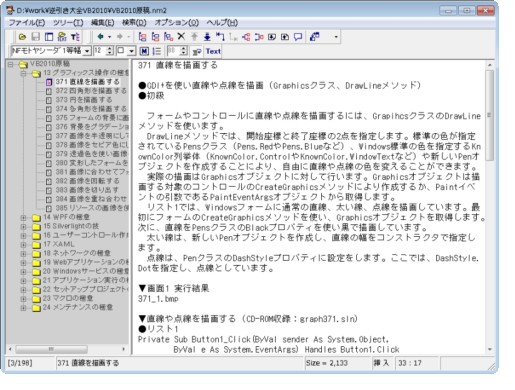515x390 pixels.
Task: Click the '371_1.bmp' text in the editor
Action: point(158,299)
